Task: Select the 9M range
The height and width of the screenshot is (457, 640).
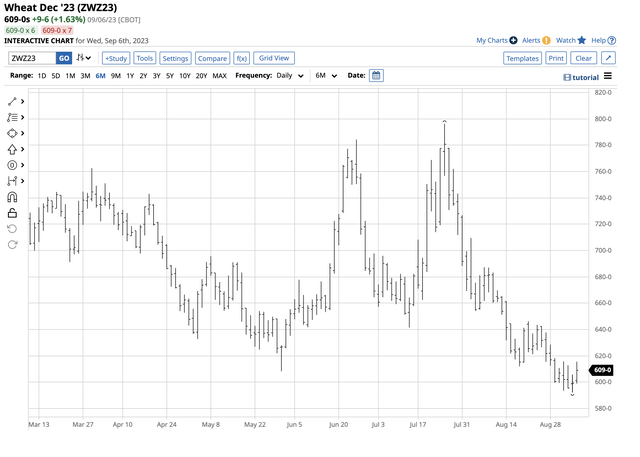Action: point(116,76)
